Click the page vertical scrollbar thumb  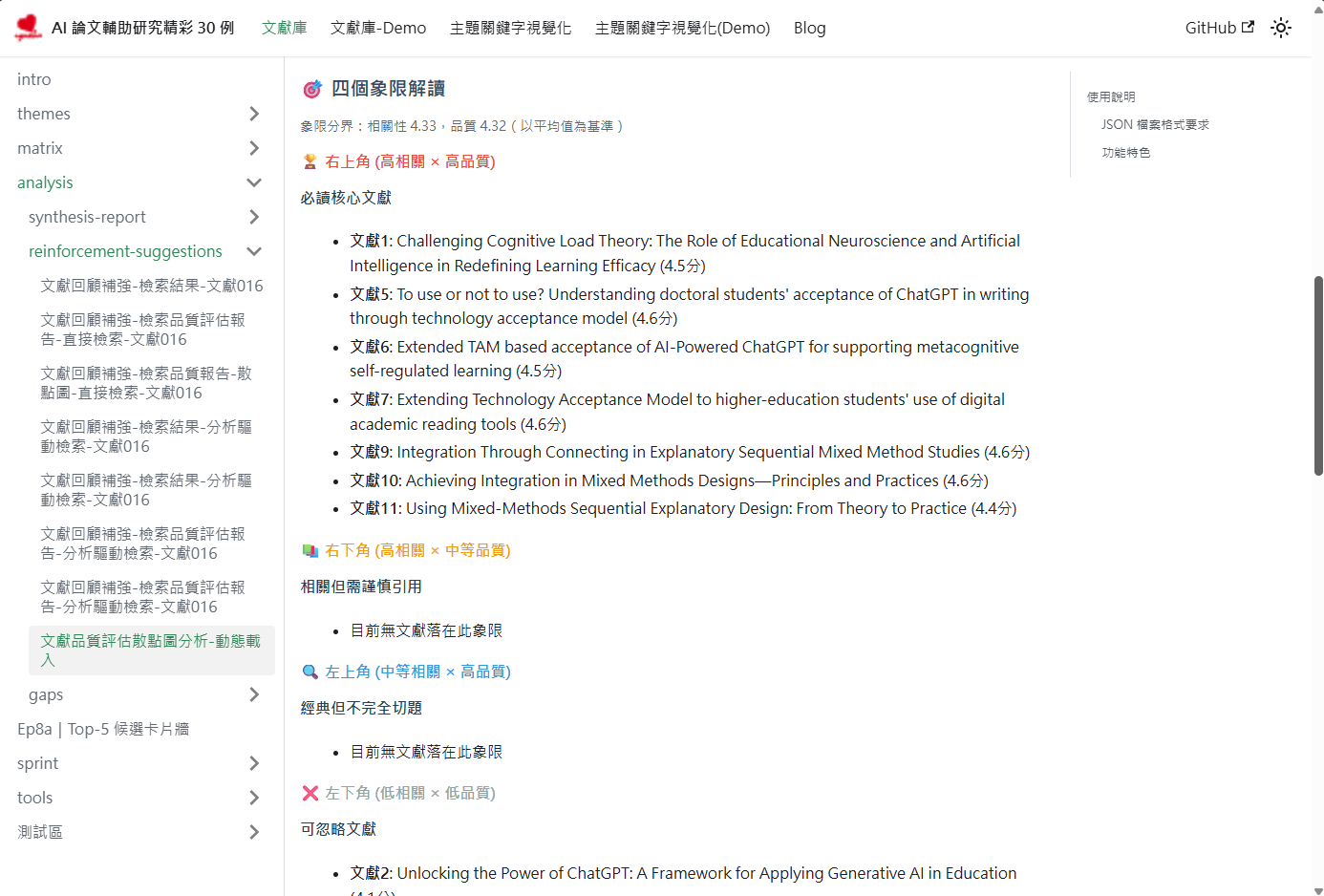pyautogui.click(x=1318, y=375)
